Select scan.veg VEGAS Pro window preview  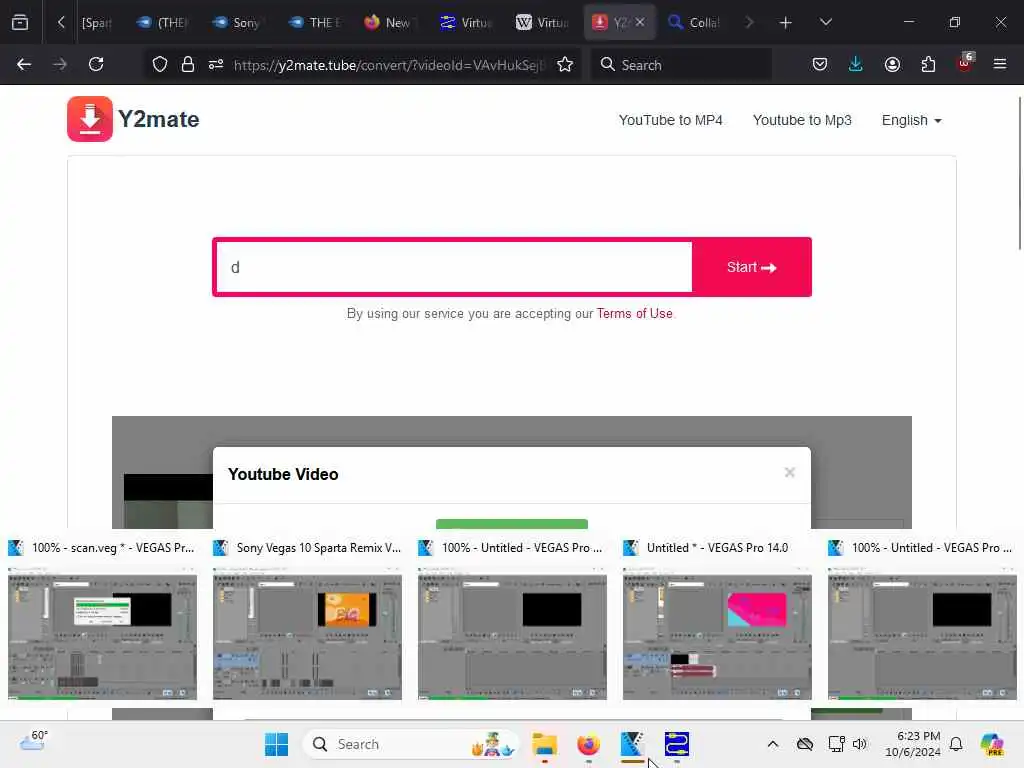pos(102,618)
